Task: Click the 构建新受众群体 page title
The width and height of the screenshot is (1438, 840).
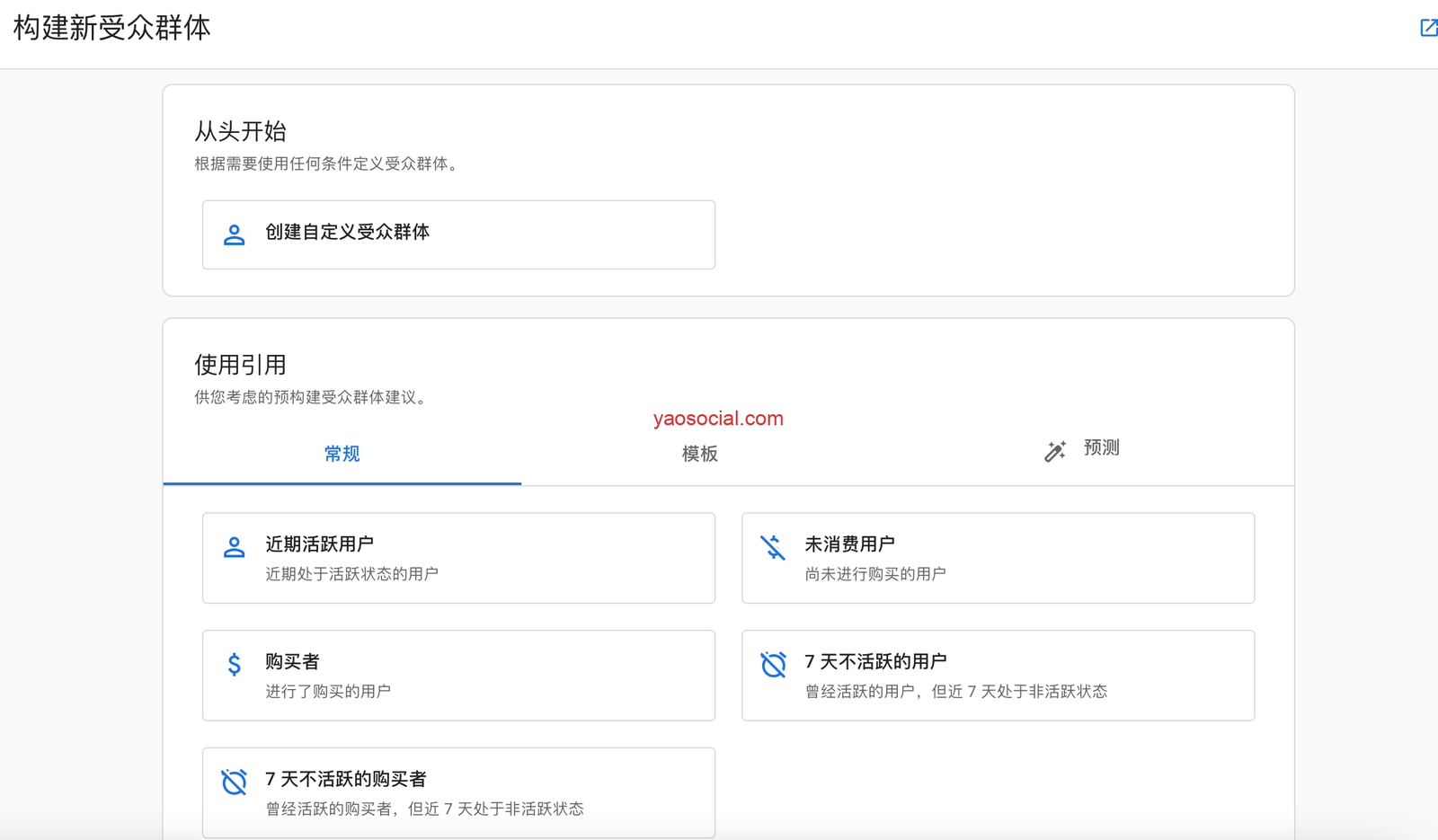Action: pyautogui.click(x=112, y=28)
